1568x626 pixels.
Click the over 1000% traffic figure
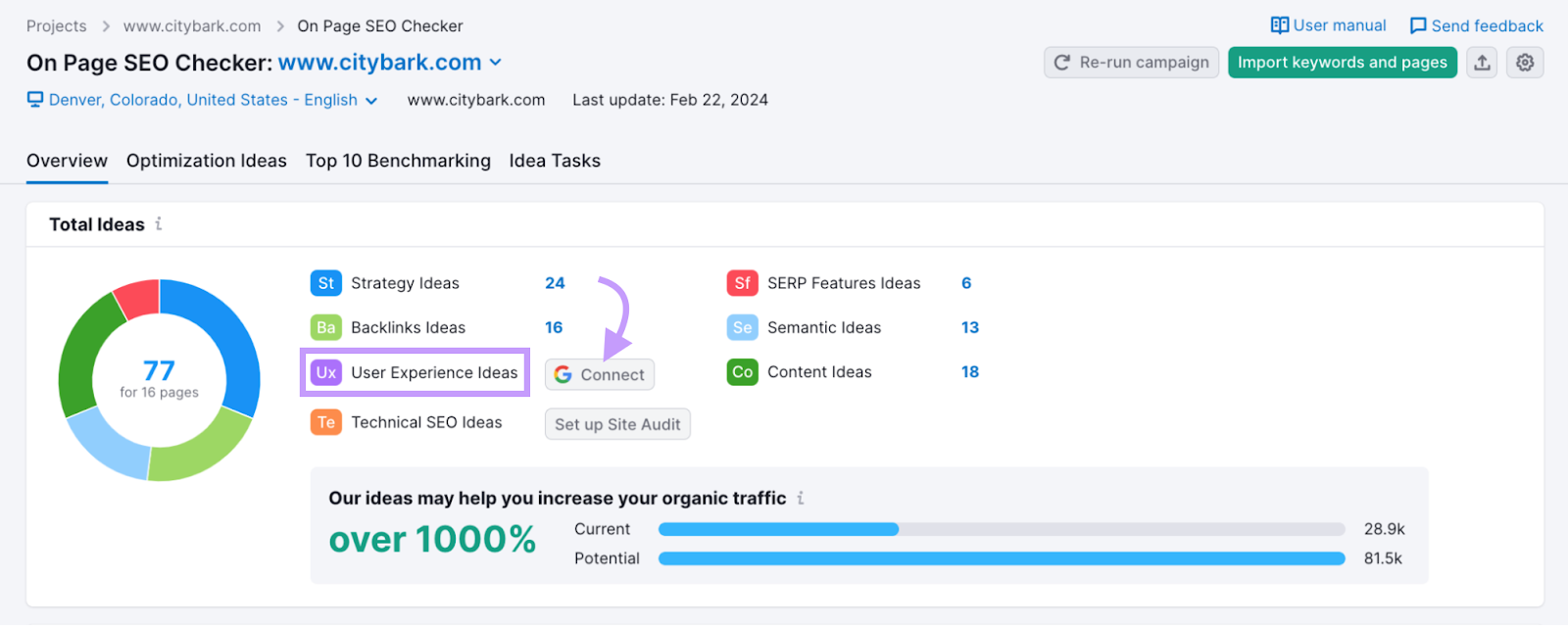tap(432, 540)
